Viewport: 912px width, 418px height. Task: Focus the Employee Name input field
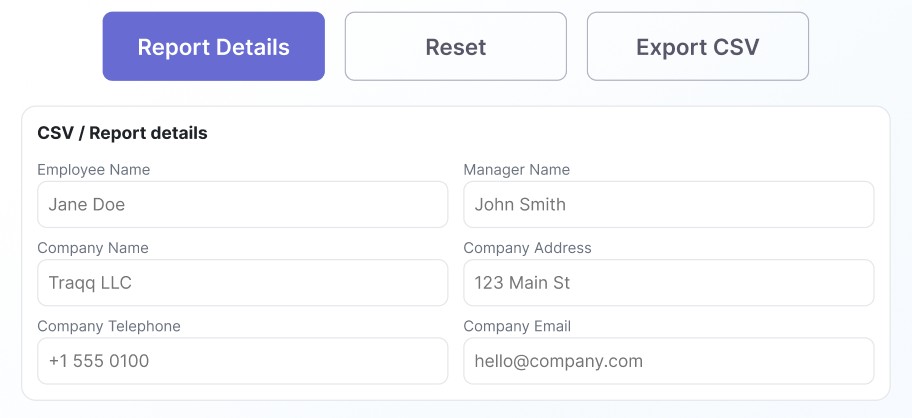(242, 204)
